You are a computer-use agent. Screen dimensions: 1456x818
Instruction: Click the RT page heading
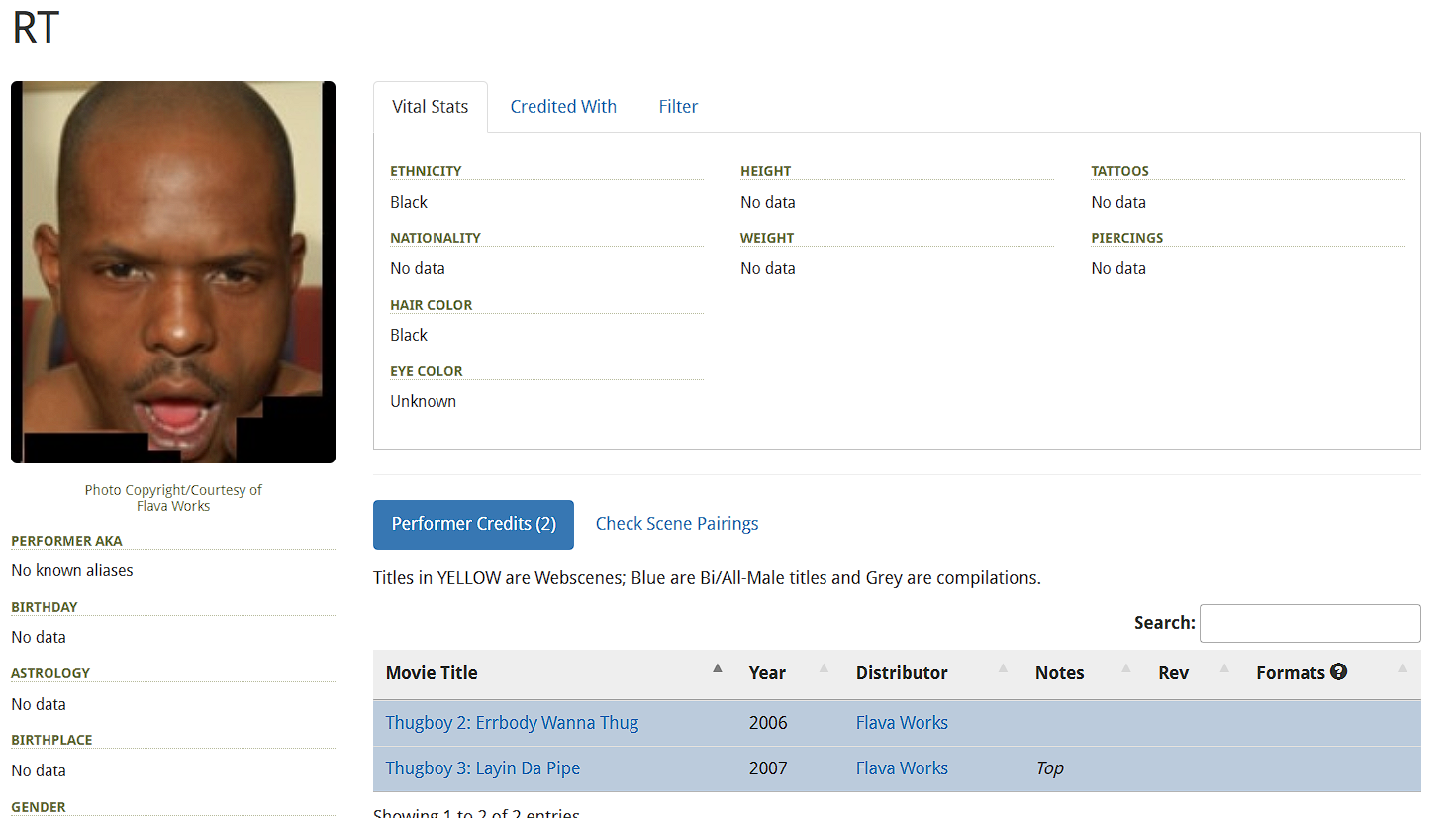tap(36, 28)
